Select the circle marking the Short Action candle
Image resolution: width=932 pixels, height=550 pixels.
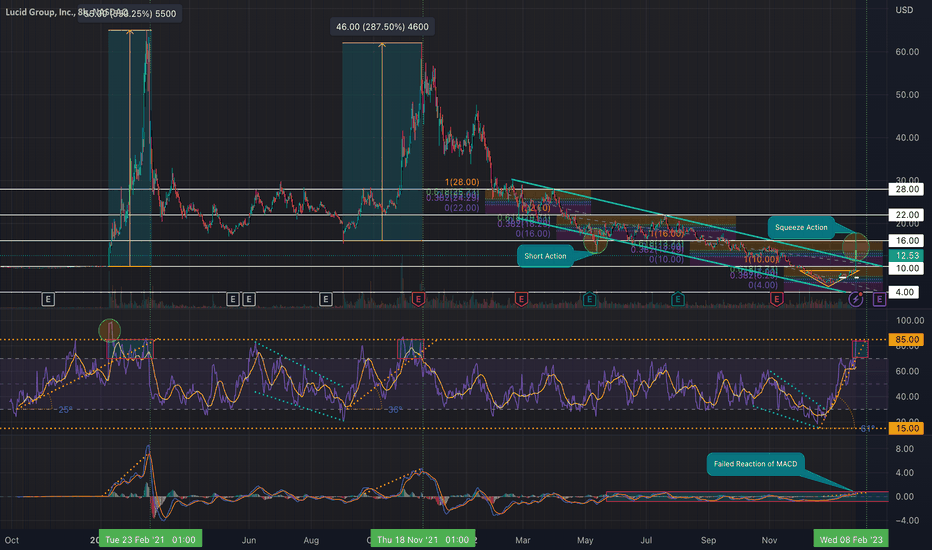tap(595, 242)
